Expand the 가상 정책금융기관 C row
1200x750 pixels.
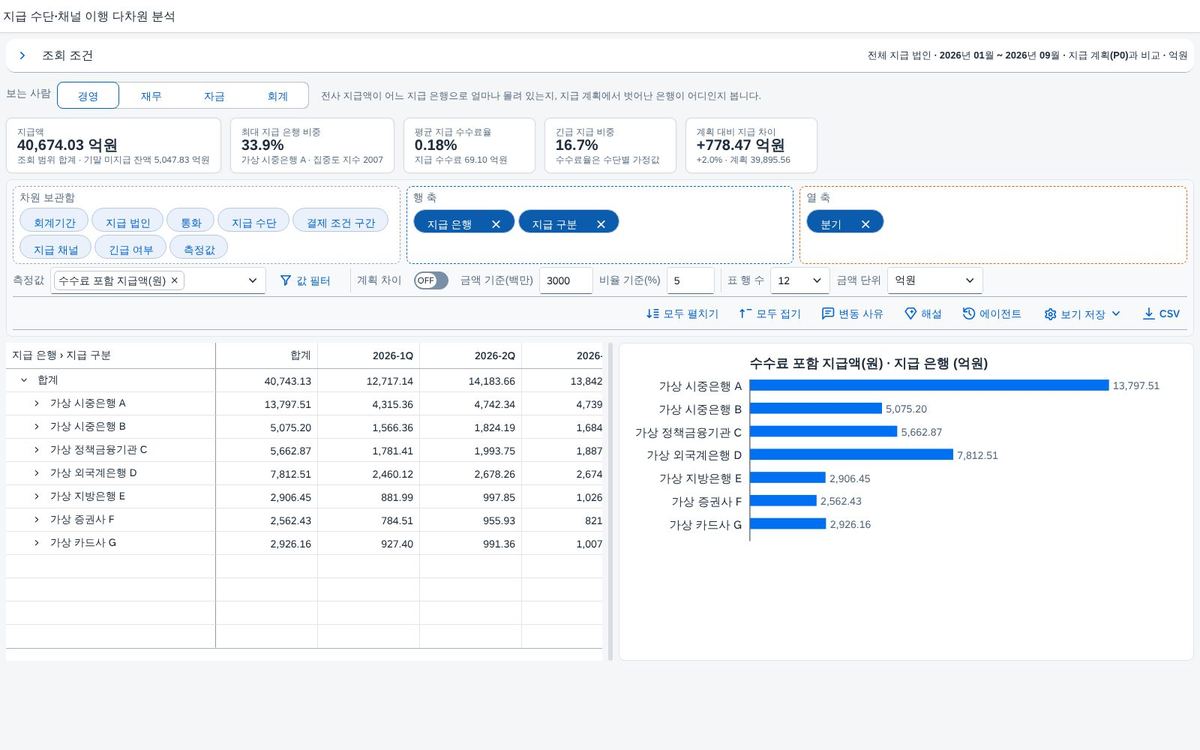point(36,450)
